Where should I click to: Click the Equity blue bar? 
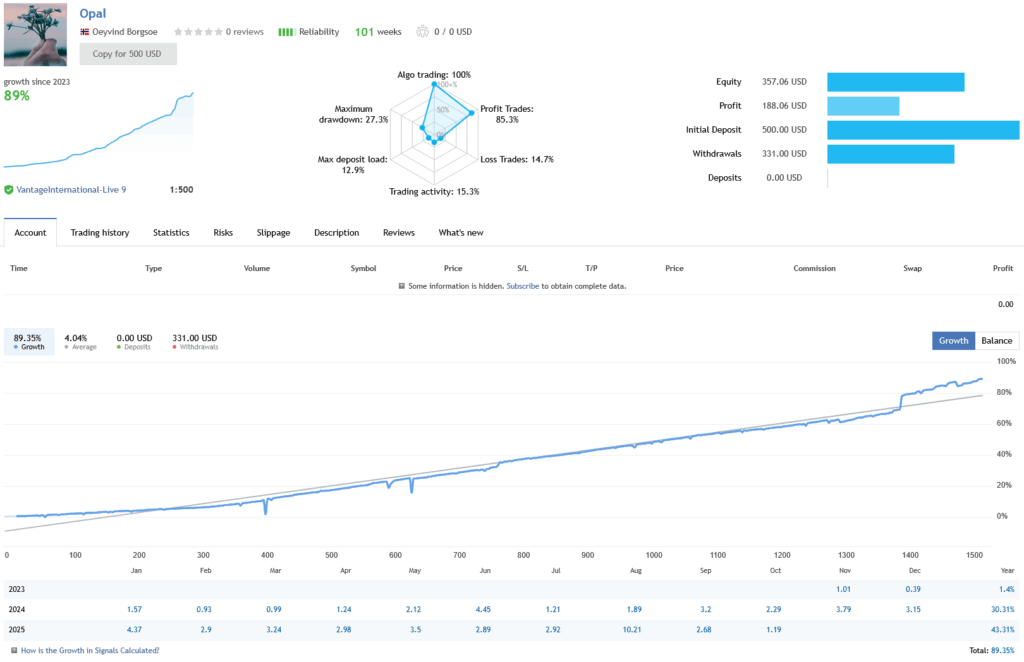[895, 82]
